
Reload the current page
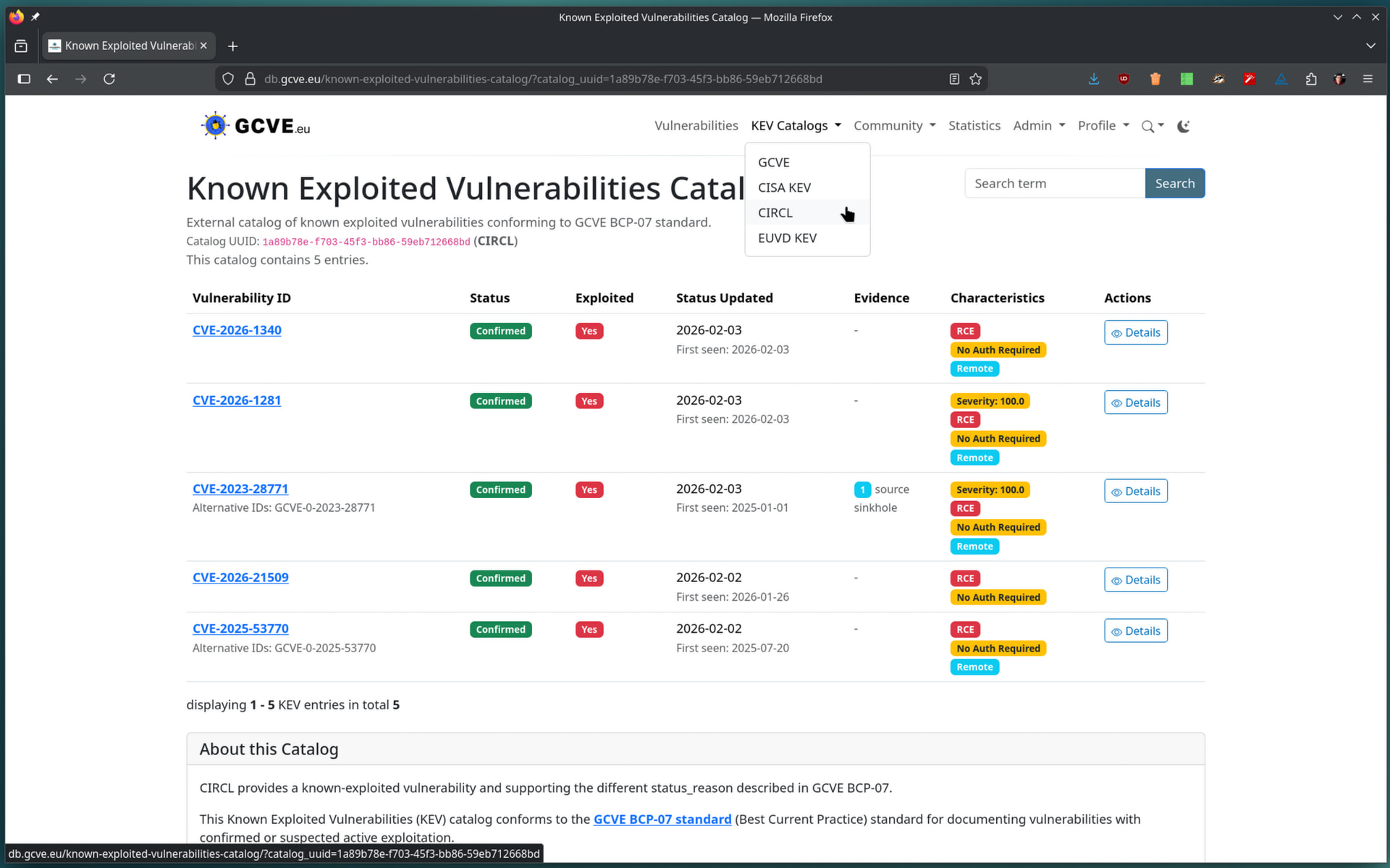click(x=109, y=79)
